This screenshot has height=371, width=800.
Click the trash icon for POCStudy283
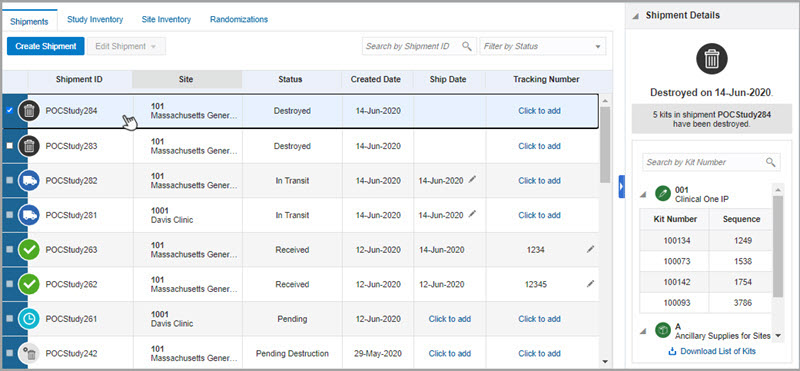click(29, 146)
